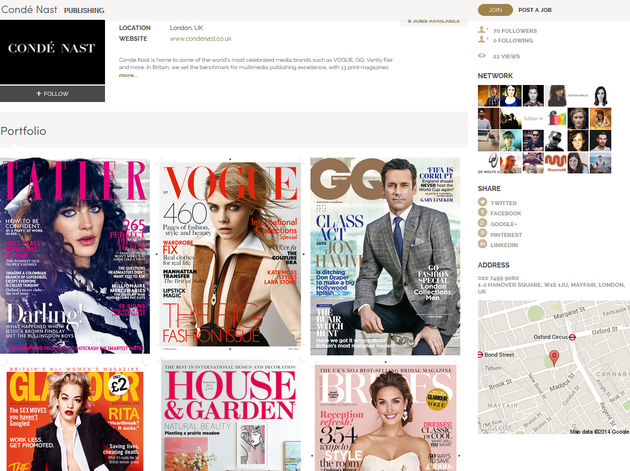
Task: Visit www.condenast.co.uk website link
Action: [200, 39]
